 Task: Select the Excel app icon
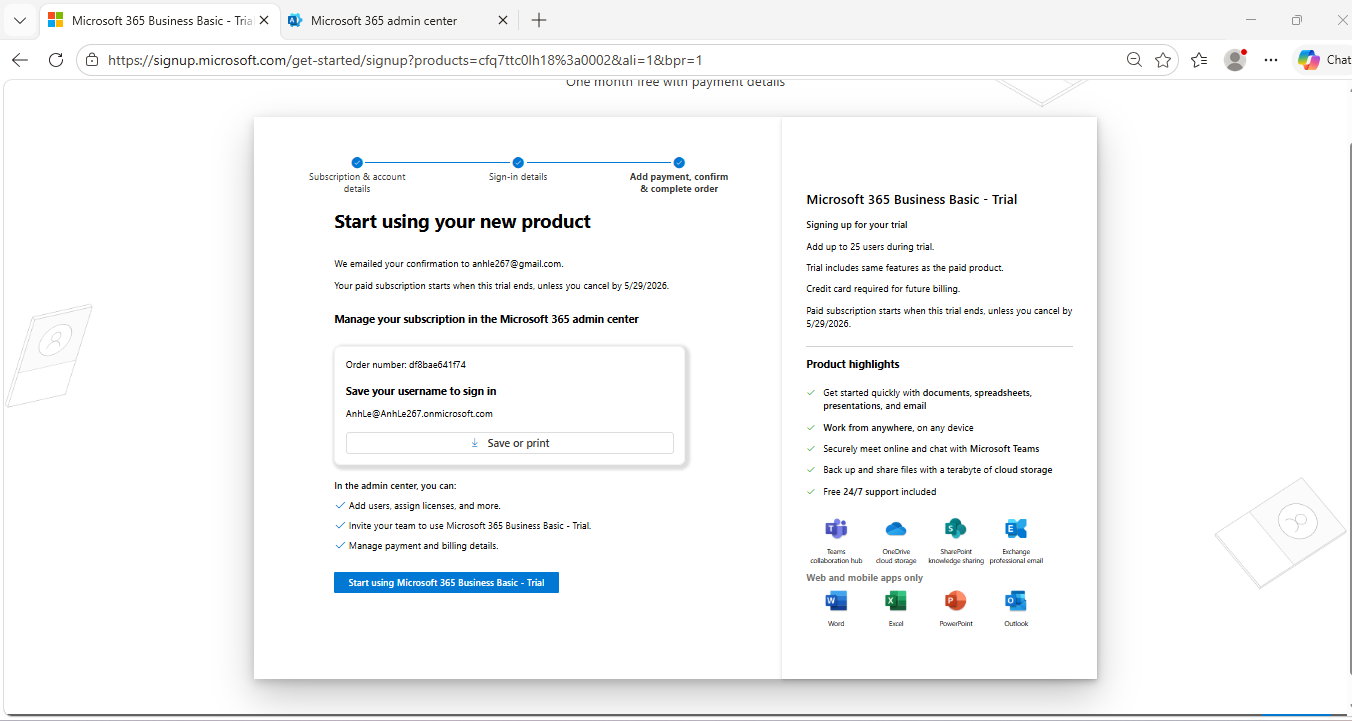click(x=896, y=601)
